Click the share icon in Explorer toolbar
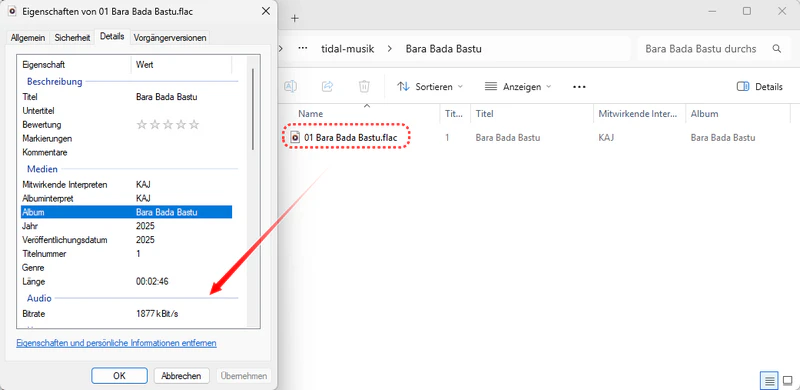Viewport: 800px width, 390px height. (x=327, y=86)
